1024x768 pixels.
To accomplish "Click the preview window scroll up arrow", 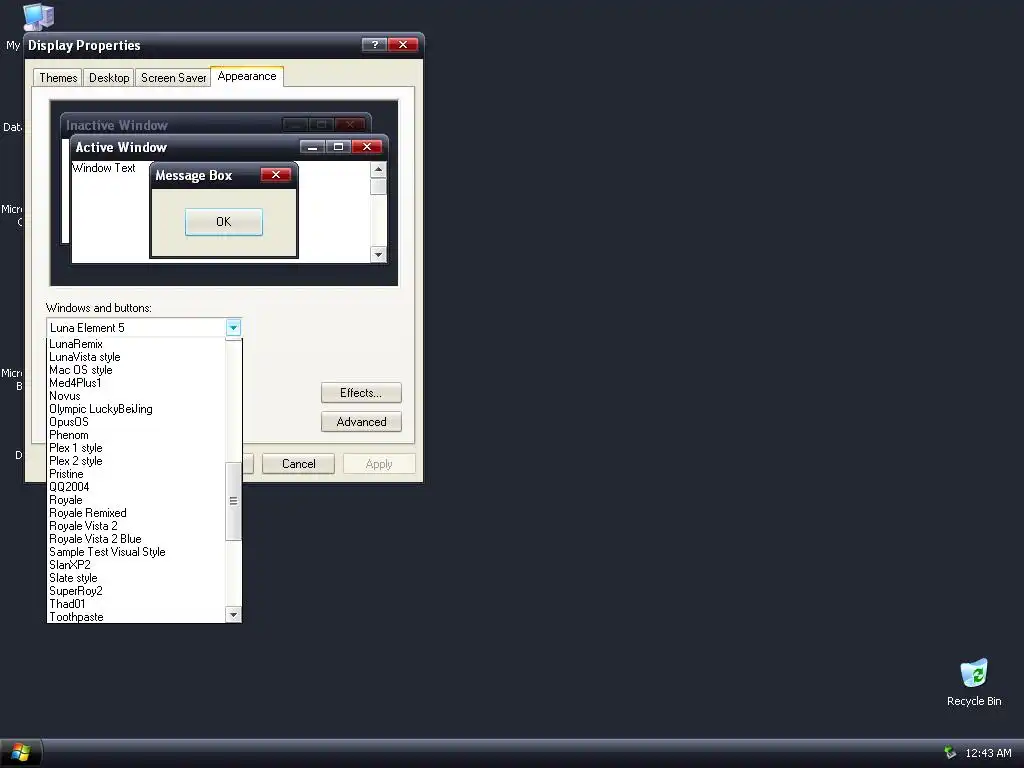I will 378,169.
